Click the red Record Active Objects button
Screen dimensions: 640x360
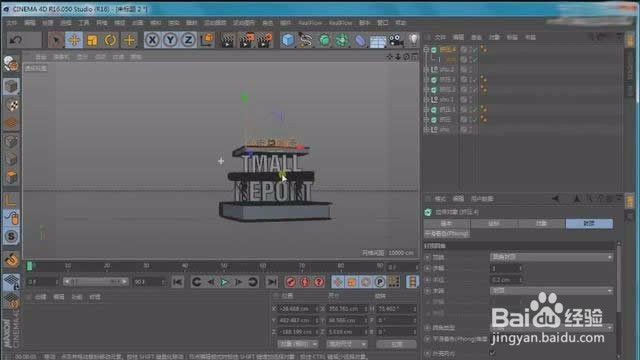[x=291, y=282]
